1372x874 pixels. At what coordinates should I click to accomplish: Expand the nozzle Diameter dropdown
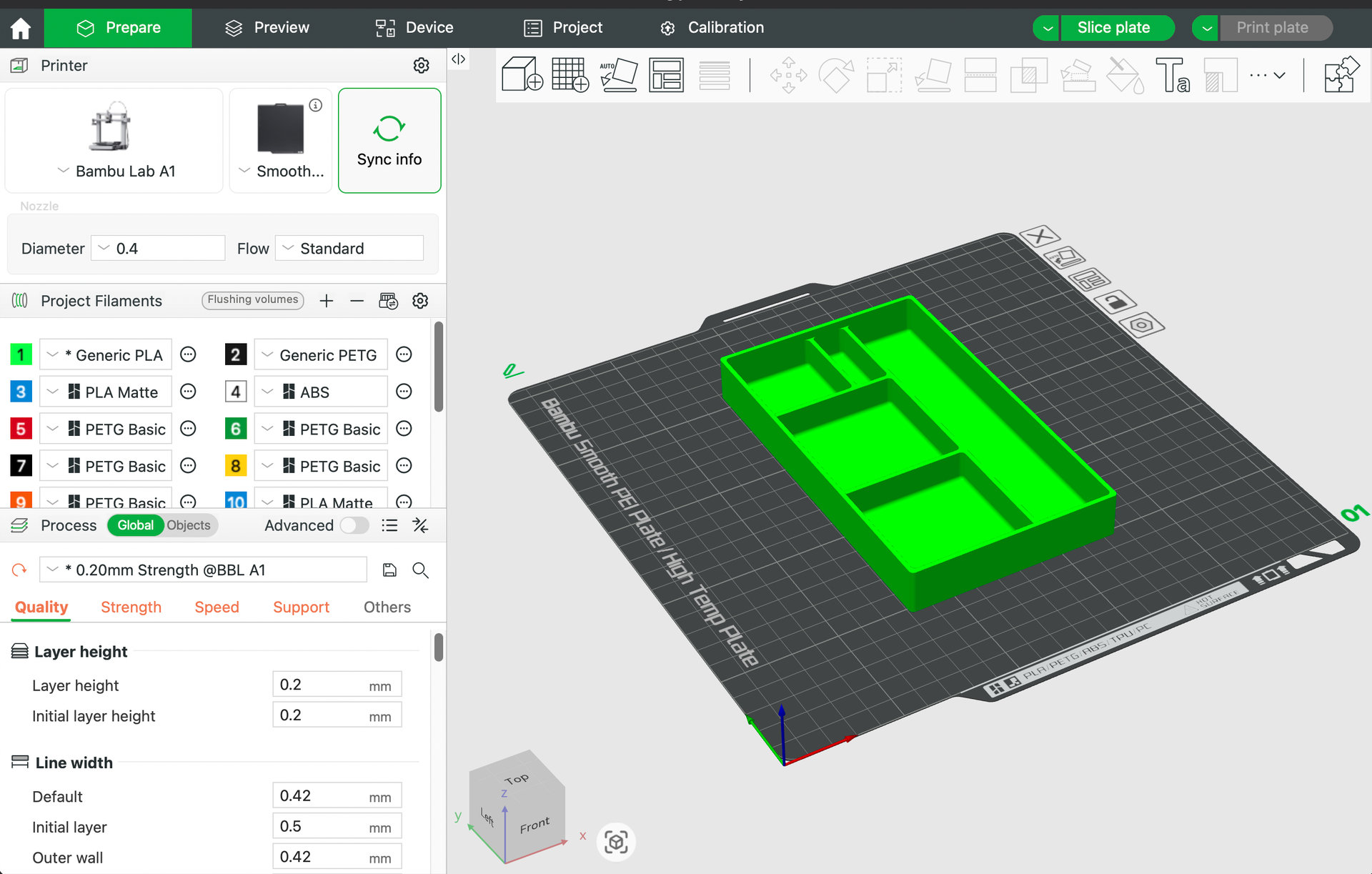(158, 249)
